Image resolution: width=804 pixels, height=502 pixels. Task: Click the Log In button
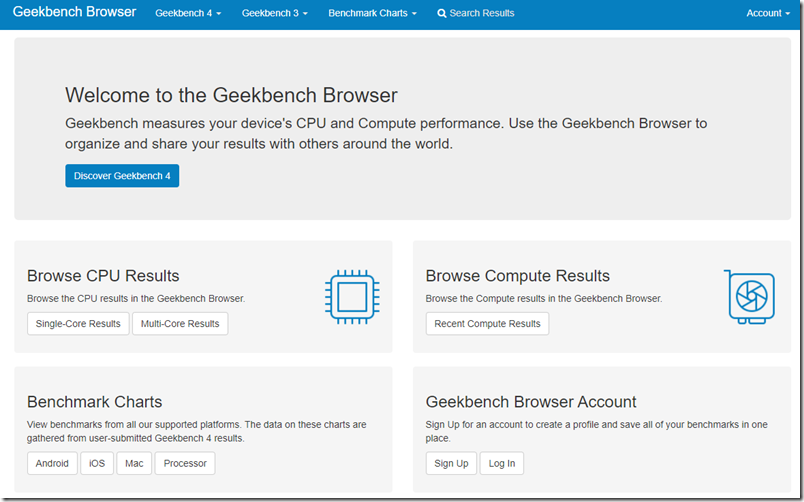[x=501, y=463]
